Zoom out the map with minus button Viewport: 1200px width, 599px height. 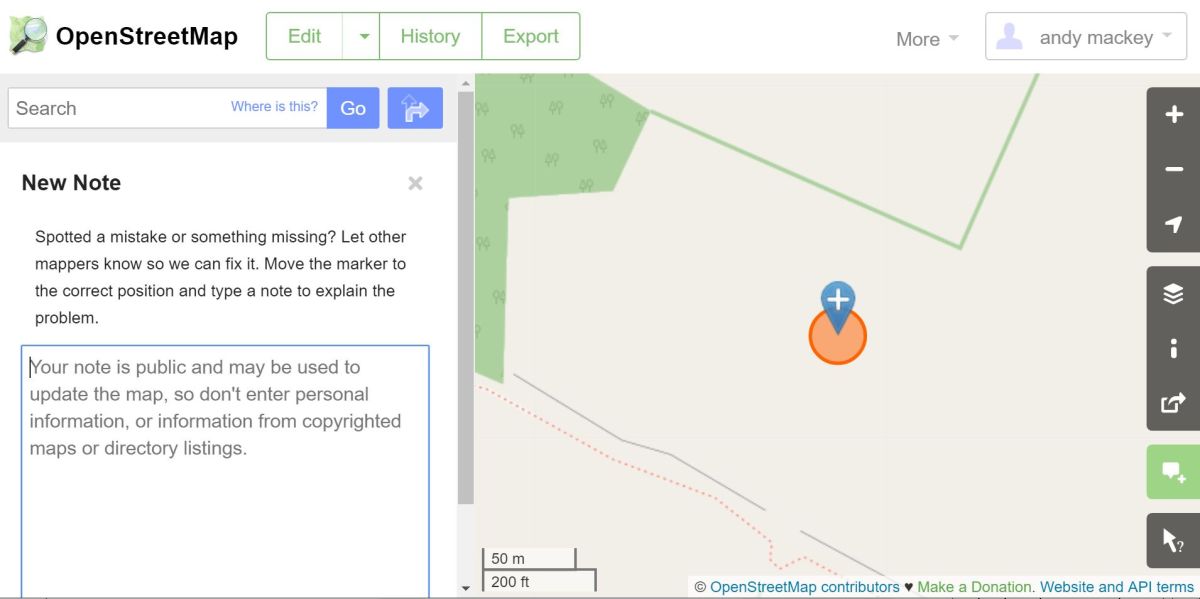click(1173, 170)
